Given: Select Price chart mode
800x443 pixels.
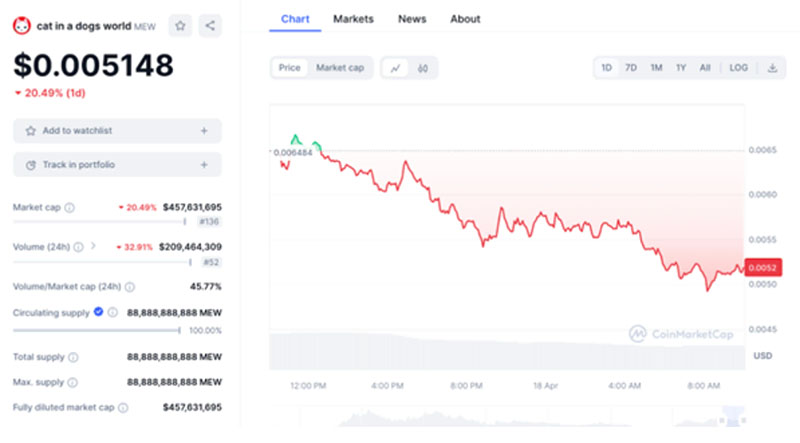Looking at the screenshot, I should (289, 68).
